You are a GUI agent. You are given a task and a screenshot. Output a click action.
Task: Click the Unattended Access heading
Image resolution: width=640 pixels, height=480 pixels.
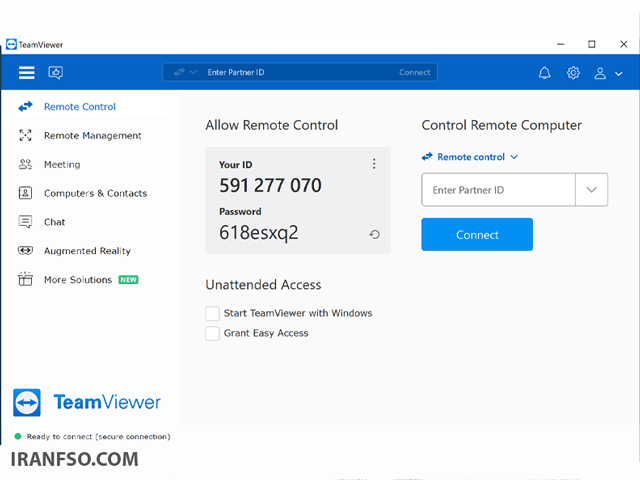263,284
